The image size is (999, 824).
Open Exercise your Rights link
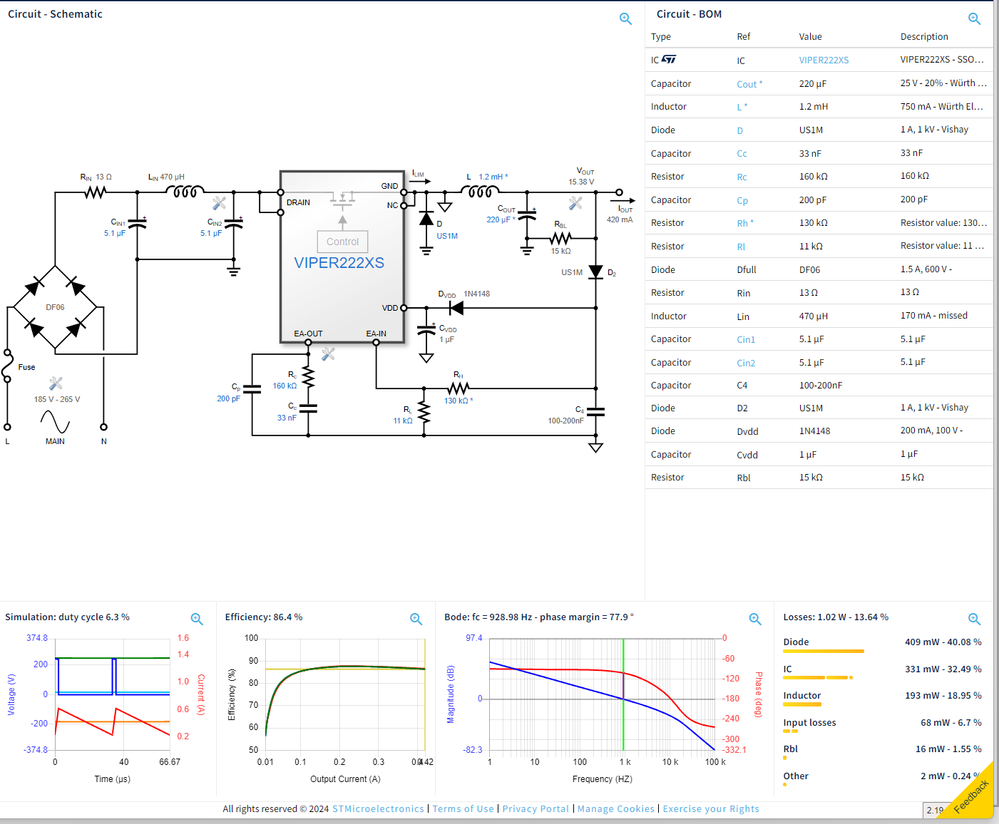pos(711,809)
